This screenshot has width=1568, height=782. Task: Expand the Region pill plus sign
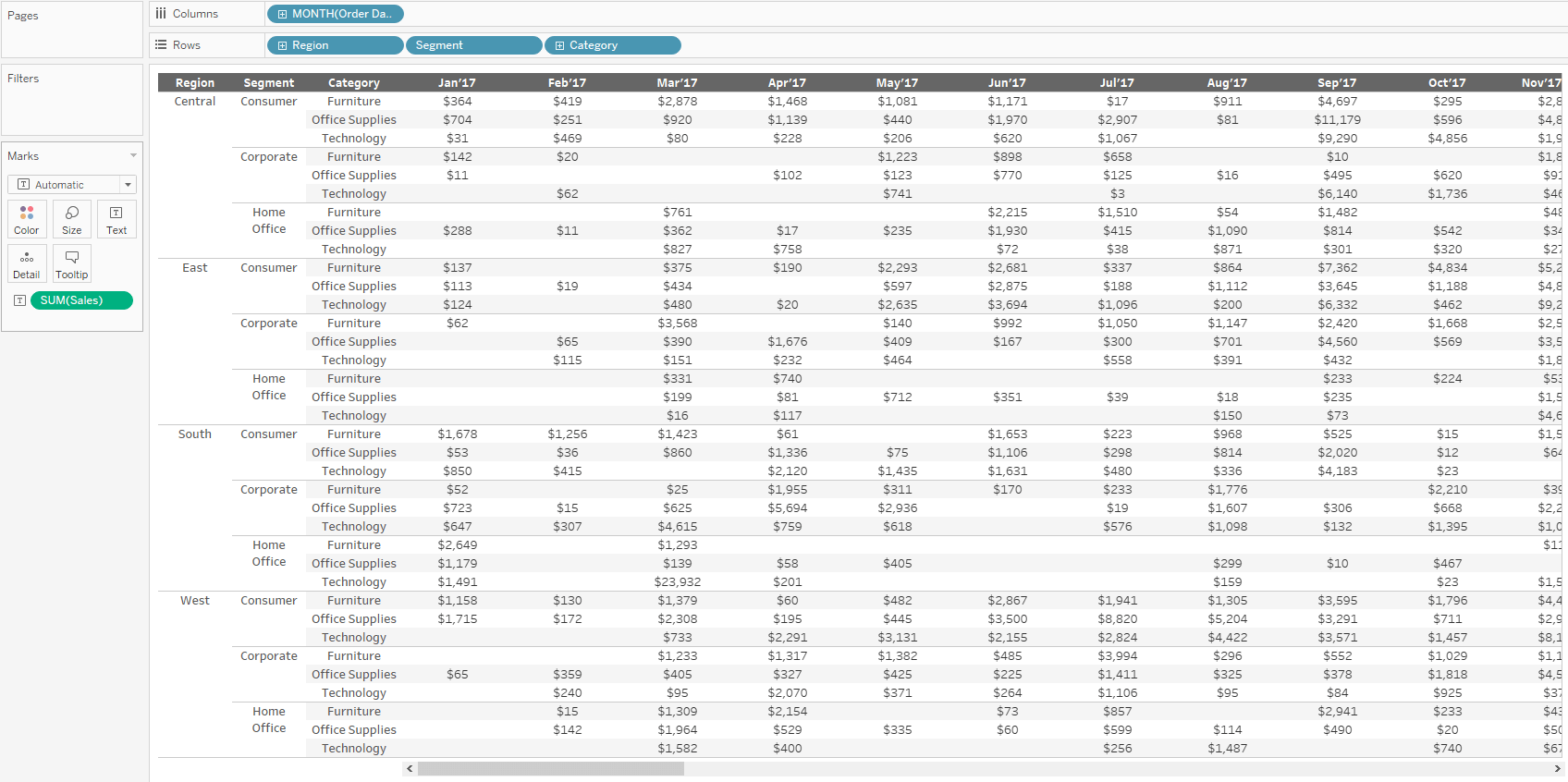(282, 45)
